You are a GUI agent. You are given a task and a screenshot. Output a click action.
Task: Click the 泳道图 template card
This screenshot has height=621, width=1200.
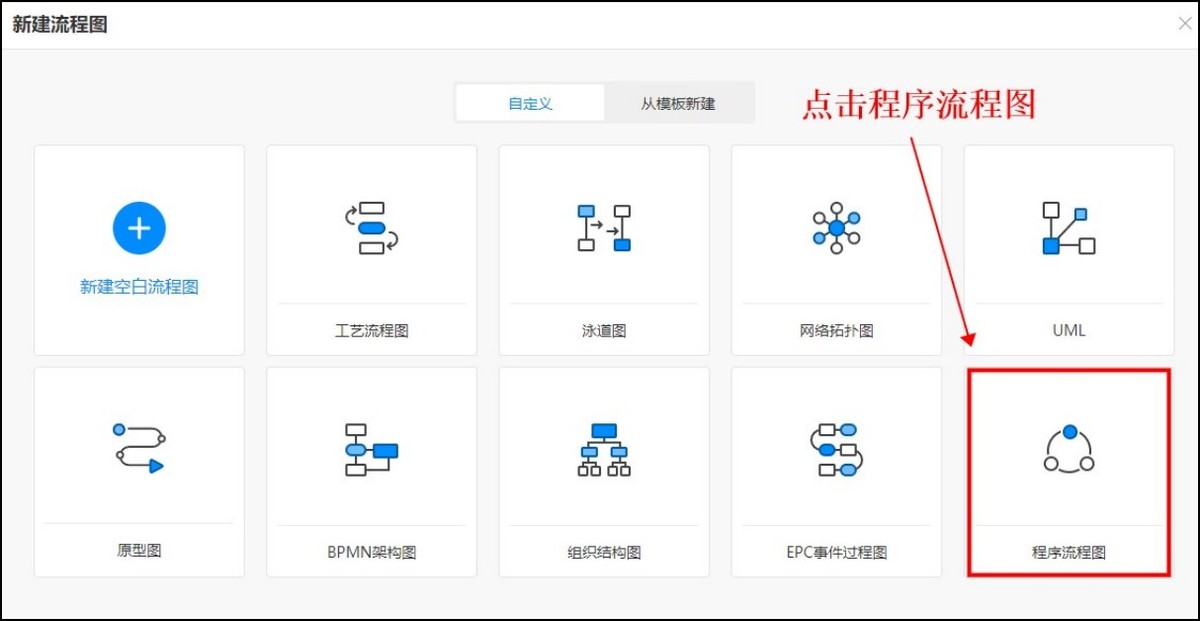(x=603, y=248)
